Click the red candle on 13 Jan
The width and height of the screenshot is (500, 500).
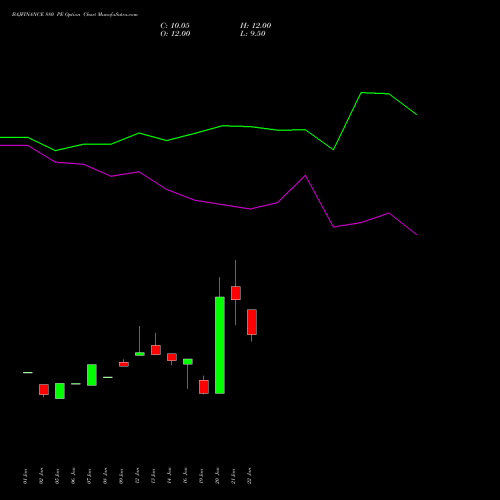156,350
